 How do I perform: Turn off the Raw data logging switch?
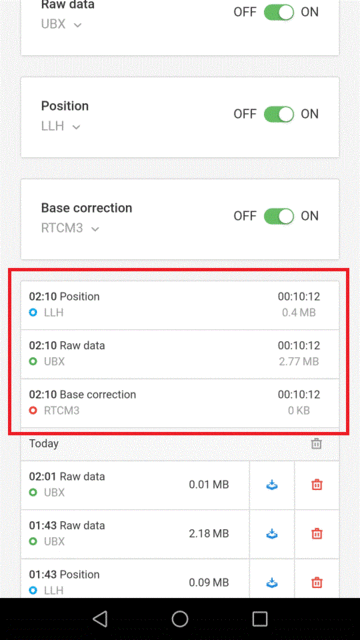279,12
